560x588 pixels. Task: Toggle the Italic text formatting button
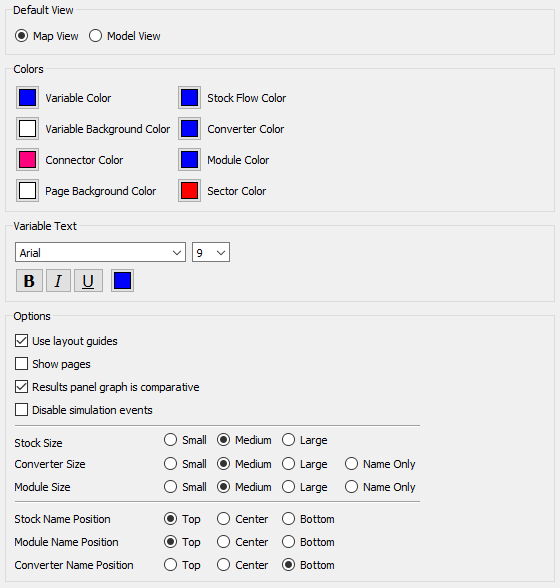coord(58,280)
